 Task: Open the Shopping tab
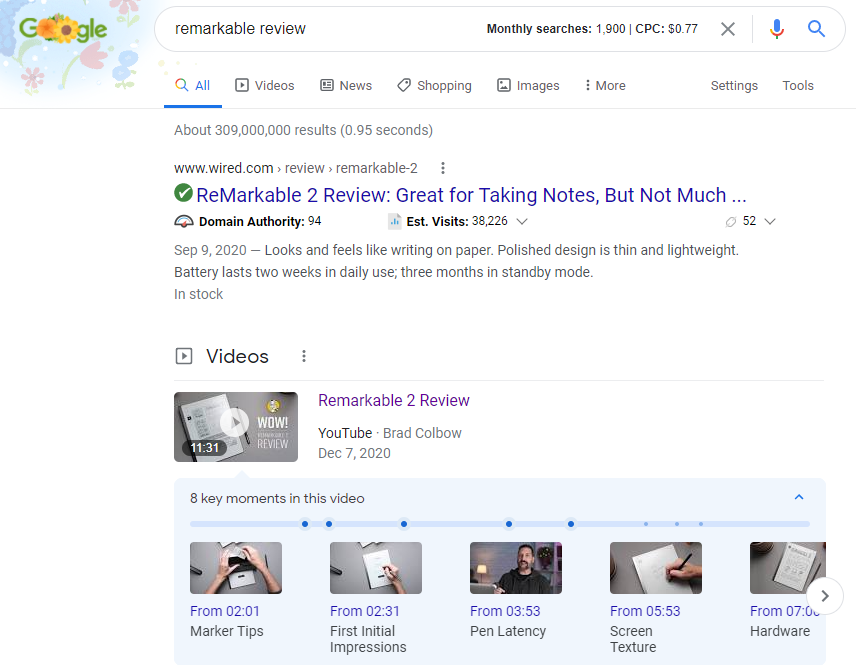click(435, 85)
